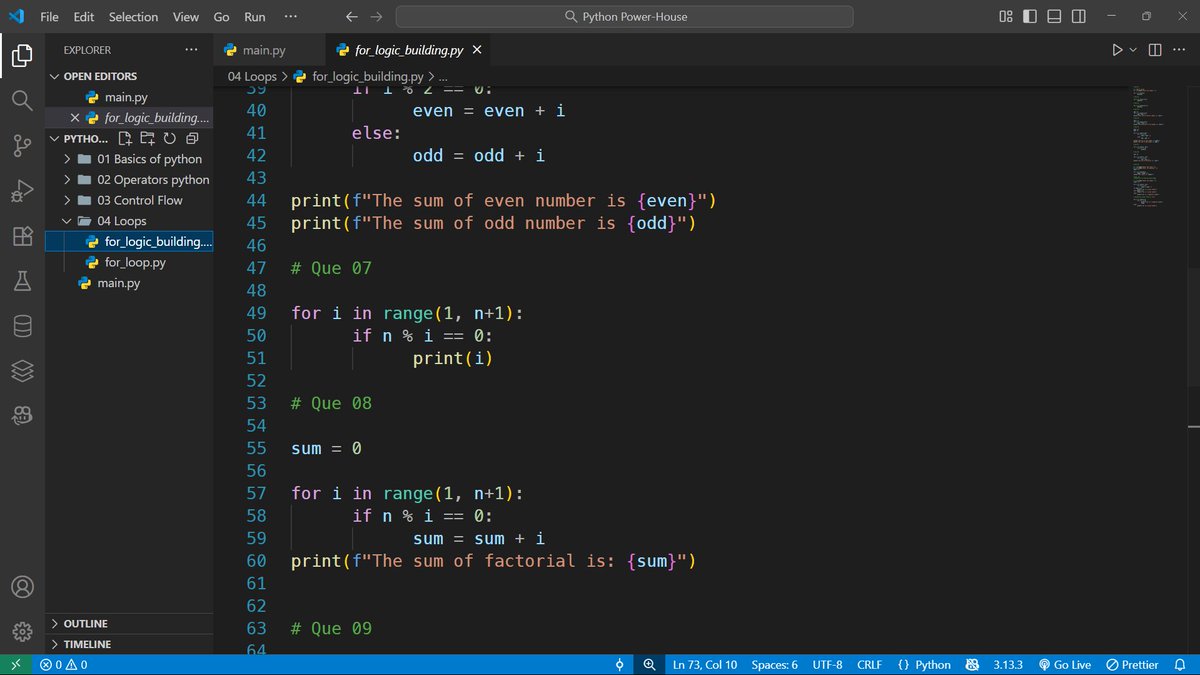Collapse all folders in explorer

[x=192, y=139]
